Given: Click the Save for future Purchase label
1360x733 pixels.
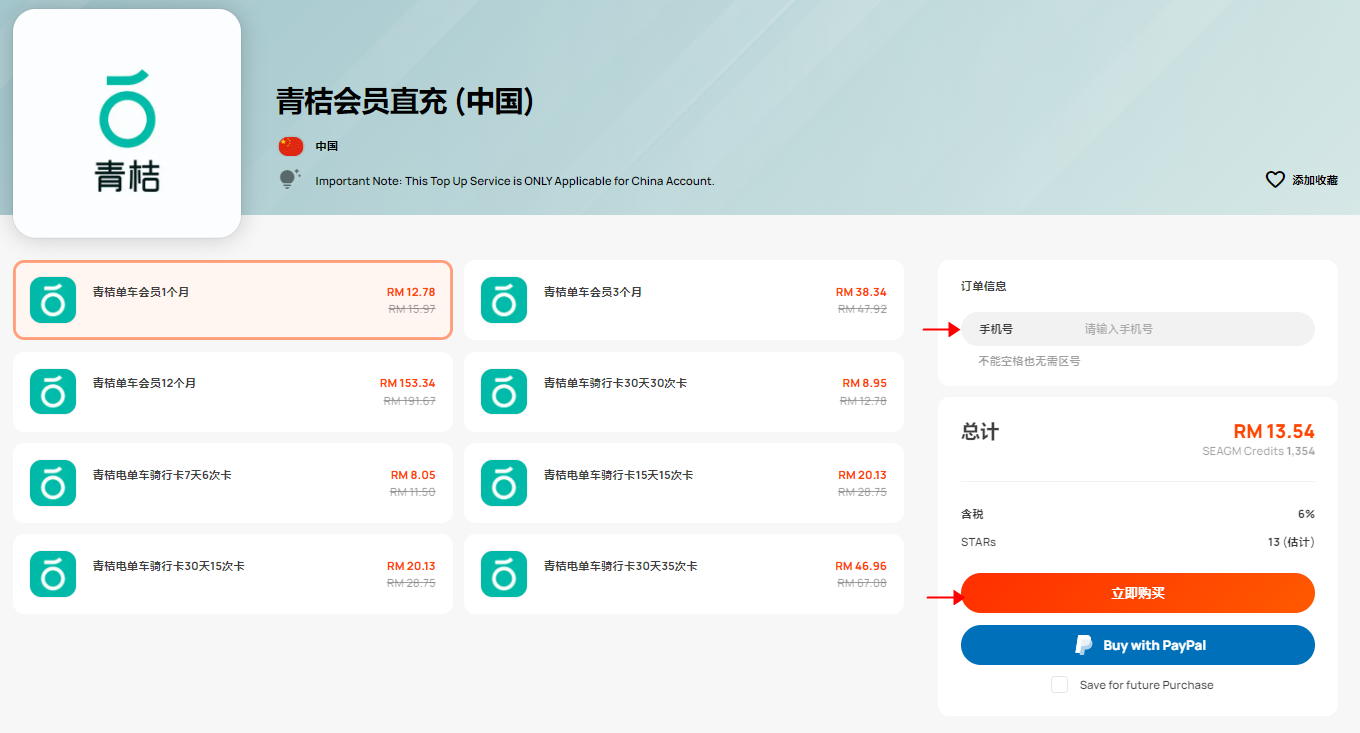Looking at the screenshot, I should [1147, 685].
